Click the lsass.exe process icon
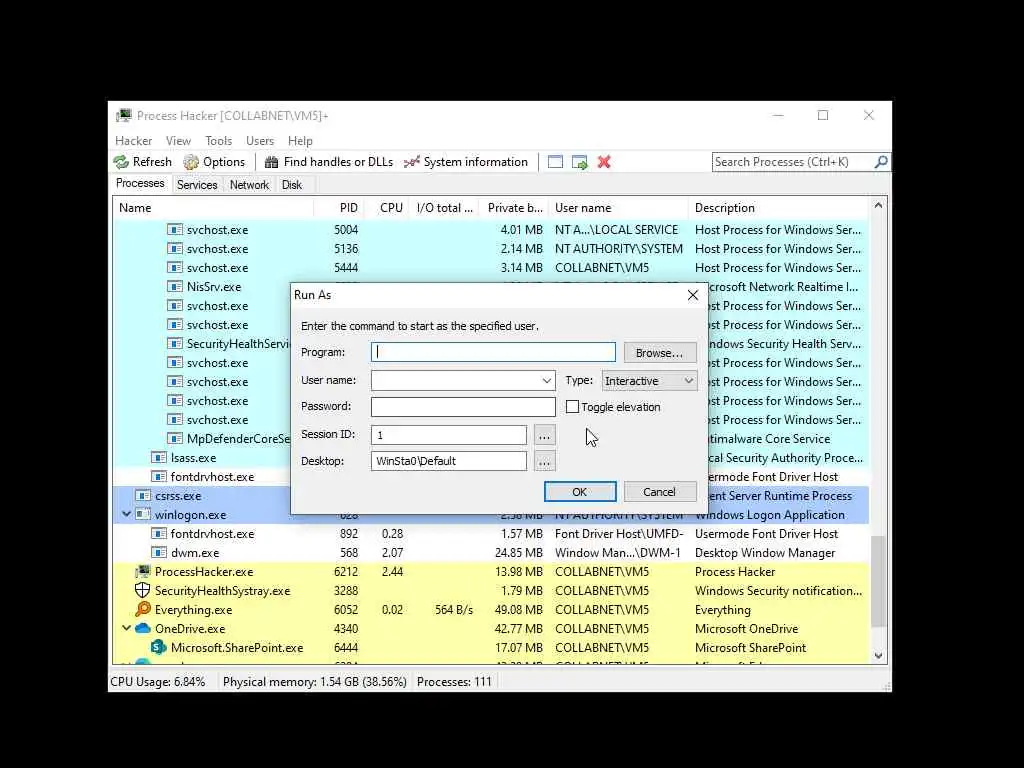The height and width of the screenshot is (768, 1024). pos(159,458)
